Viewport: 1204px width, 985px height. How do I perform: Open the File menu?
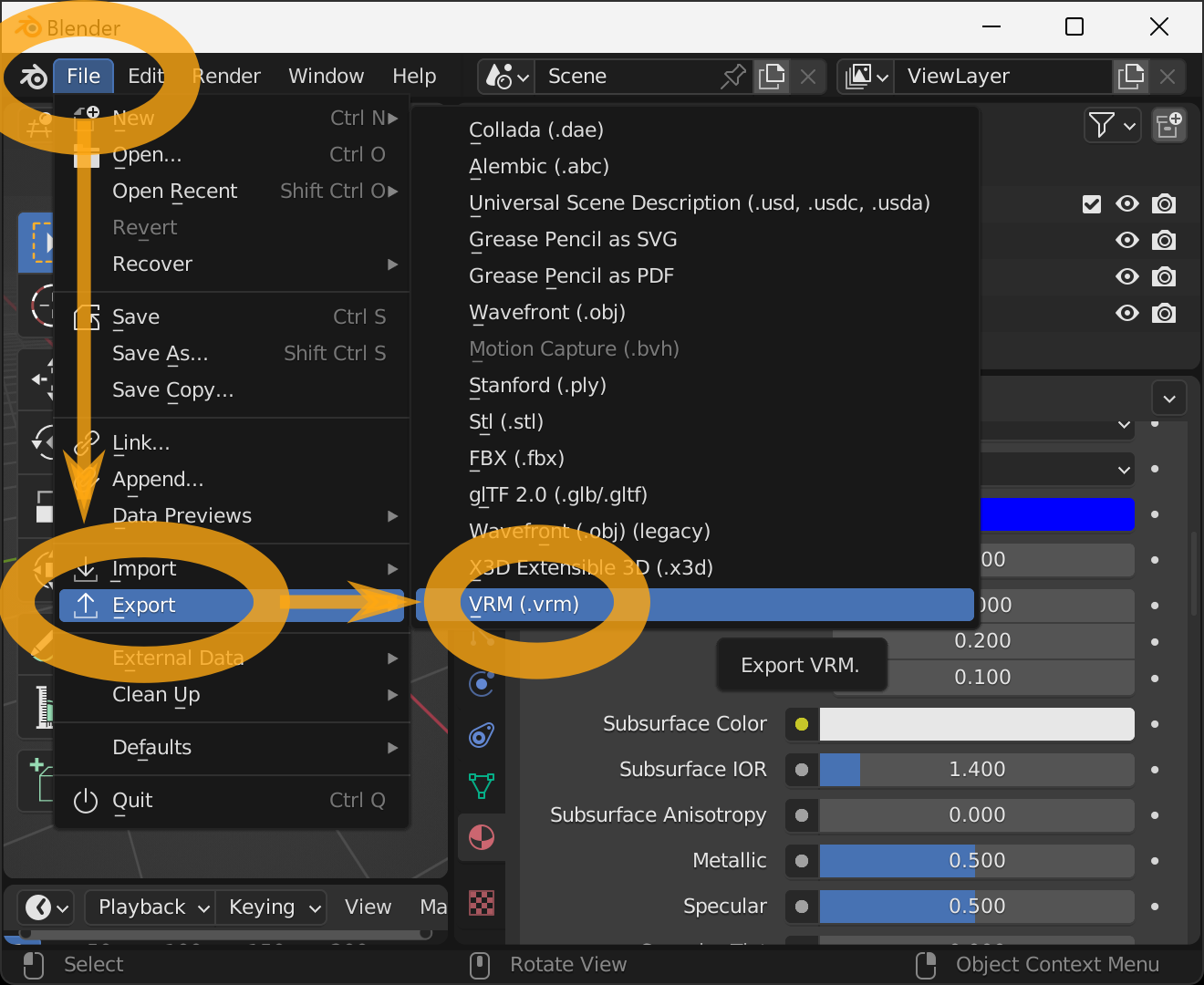click(x=83, y=77)
